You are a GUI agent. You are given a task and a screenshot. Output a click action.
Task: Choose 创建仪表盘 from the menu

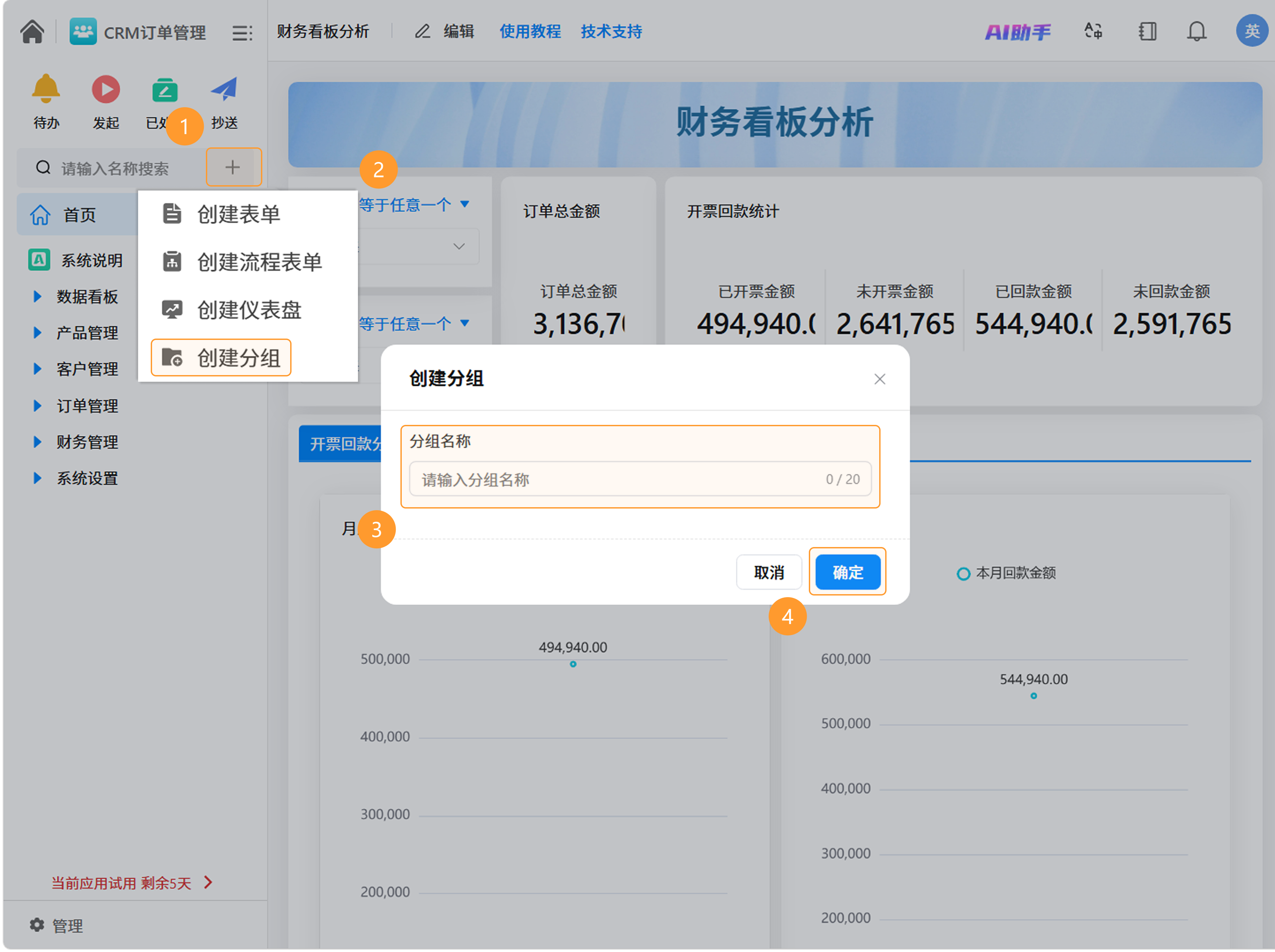coord(232,309)
